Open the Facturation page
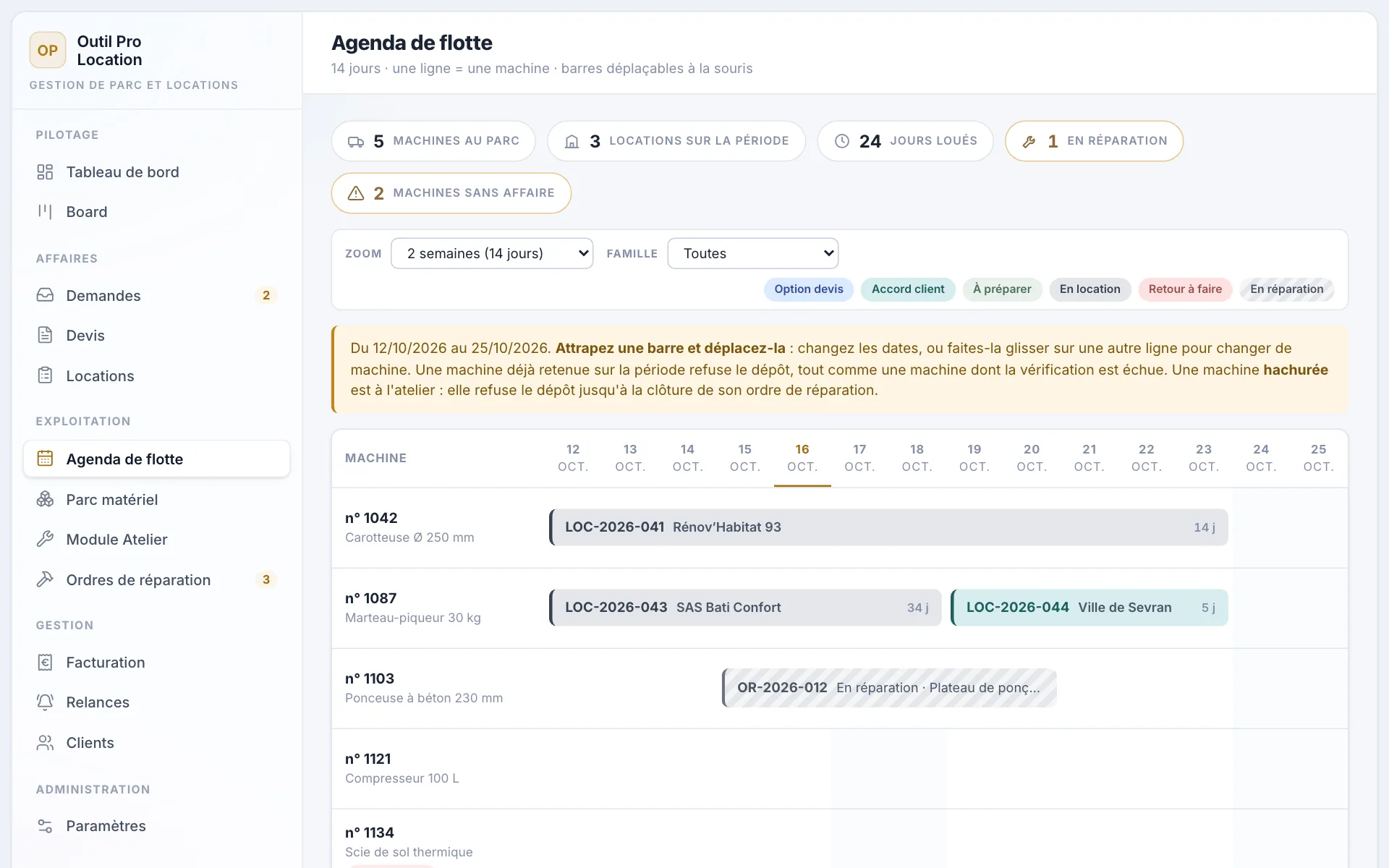 (x=157, y=662)
